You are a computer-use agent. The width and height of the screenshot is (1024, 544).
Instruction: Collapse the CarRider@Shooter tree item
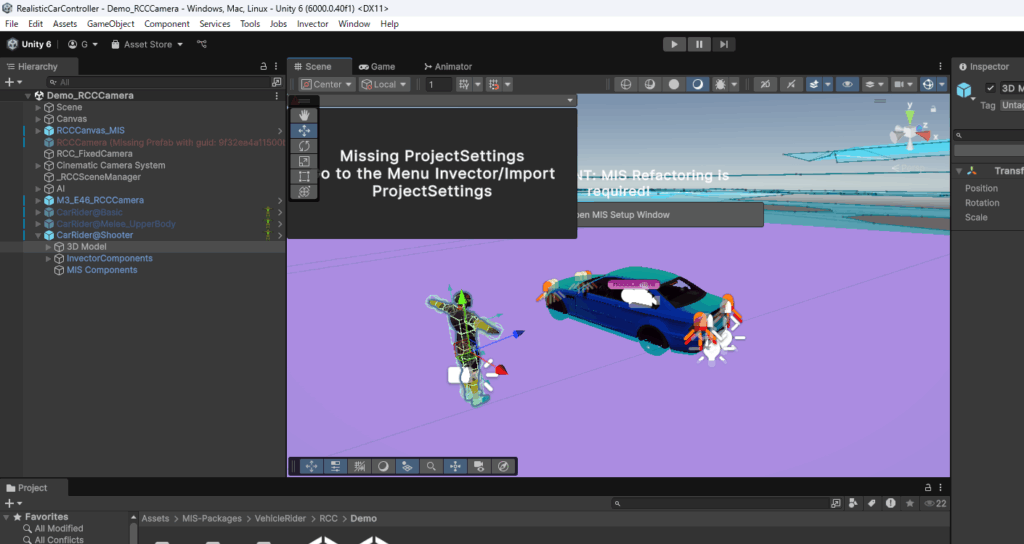pos(38,236)
